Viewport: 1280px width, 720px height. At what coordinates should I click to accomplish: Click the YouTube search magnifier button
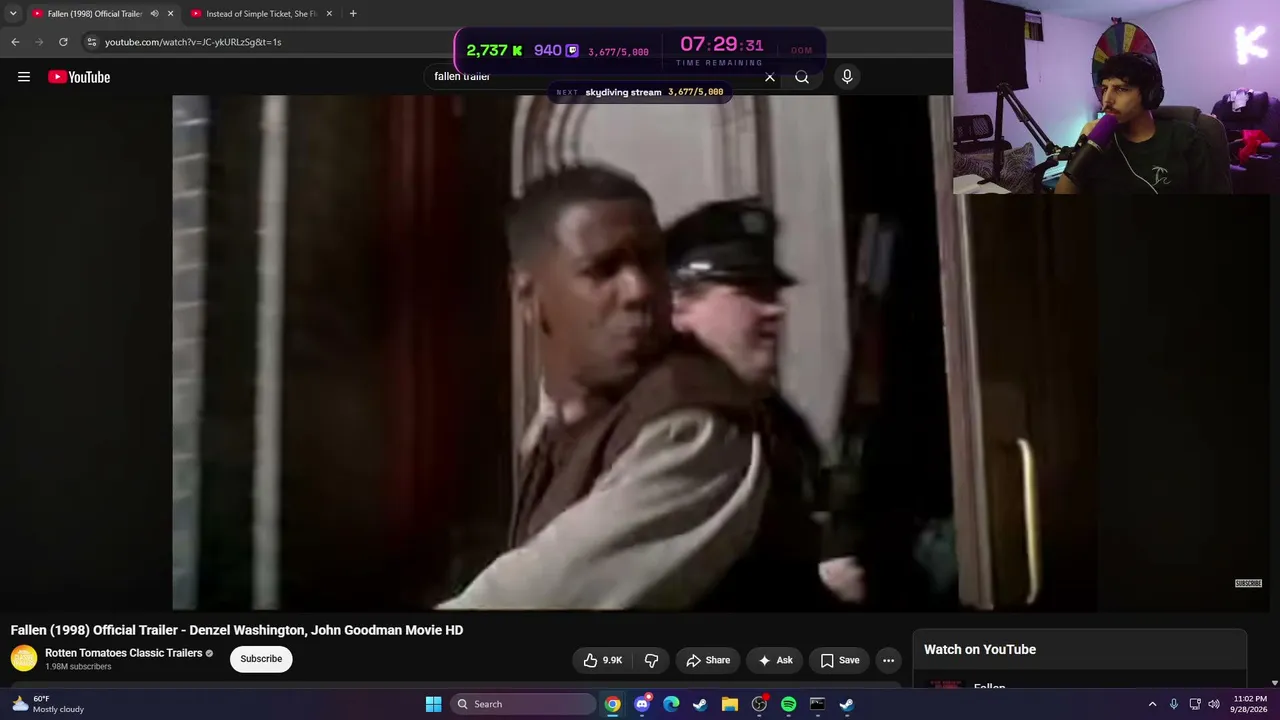[802, 77]
